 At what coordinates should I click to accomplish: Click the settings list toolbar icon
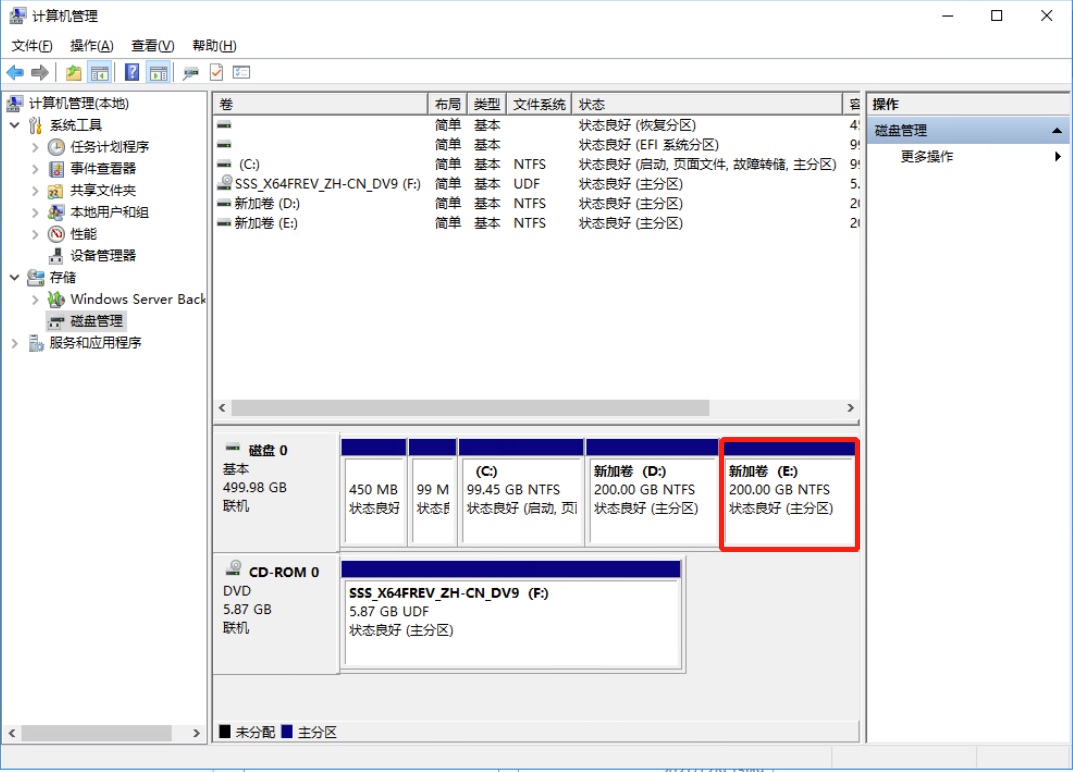pyautogui.click(x=242, y=73)
